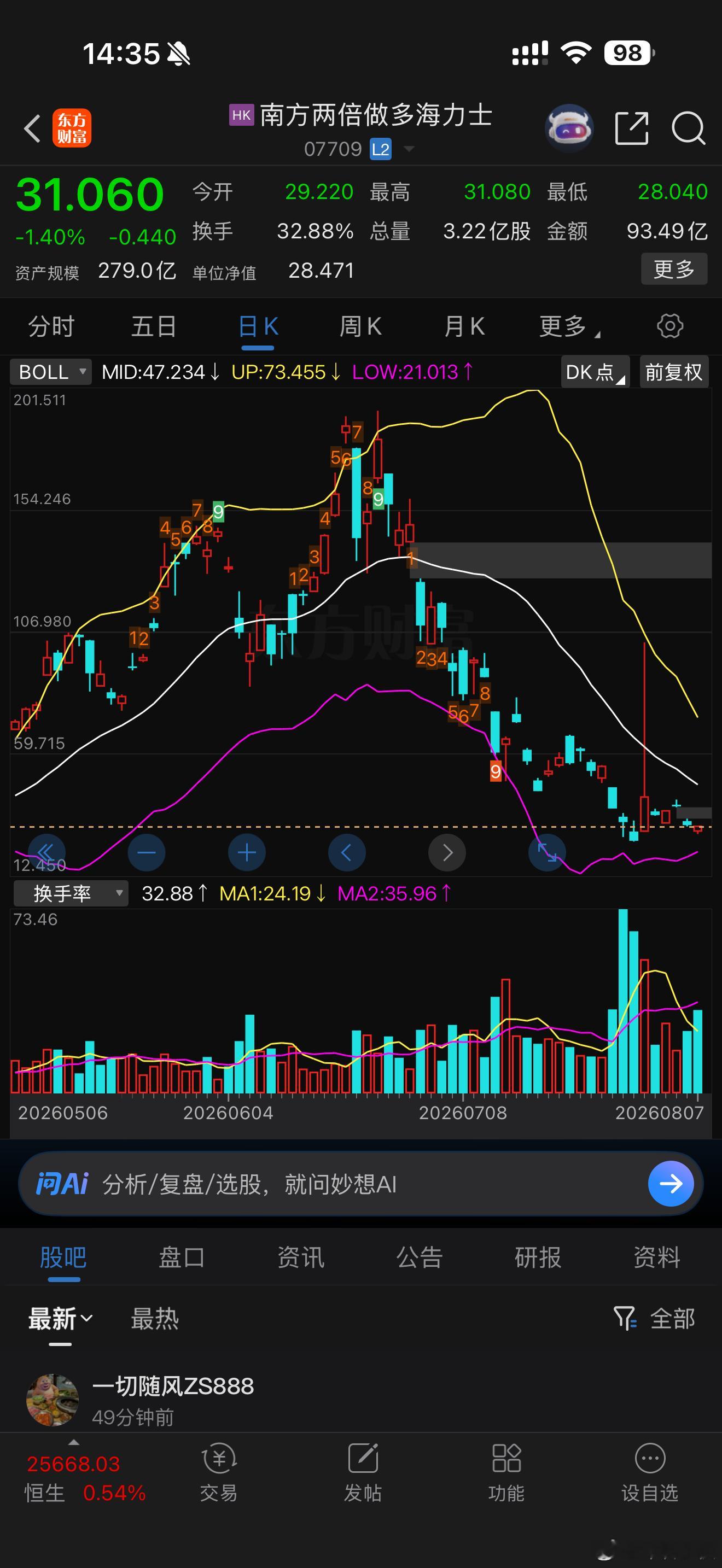The image size is (722, 1568).
Task: Tap the 问妙想AI input field
Action: click(x=360, y=1184)
